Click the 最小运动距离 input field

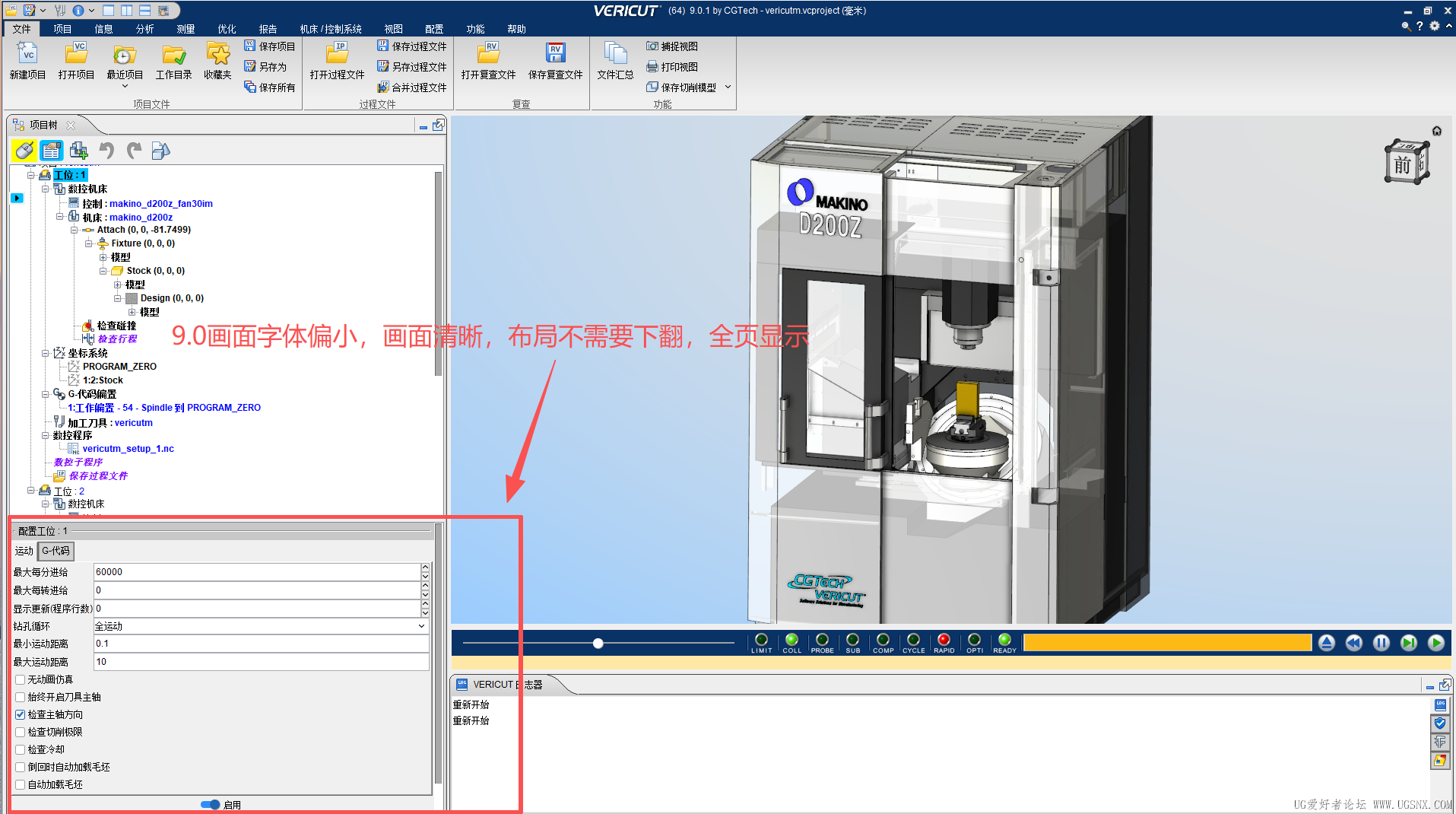pos(262,644)
